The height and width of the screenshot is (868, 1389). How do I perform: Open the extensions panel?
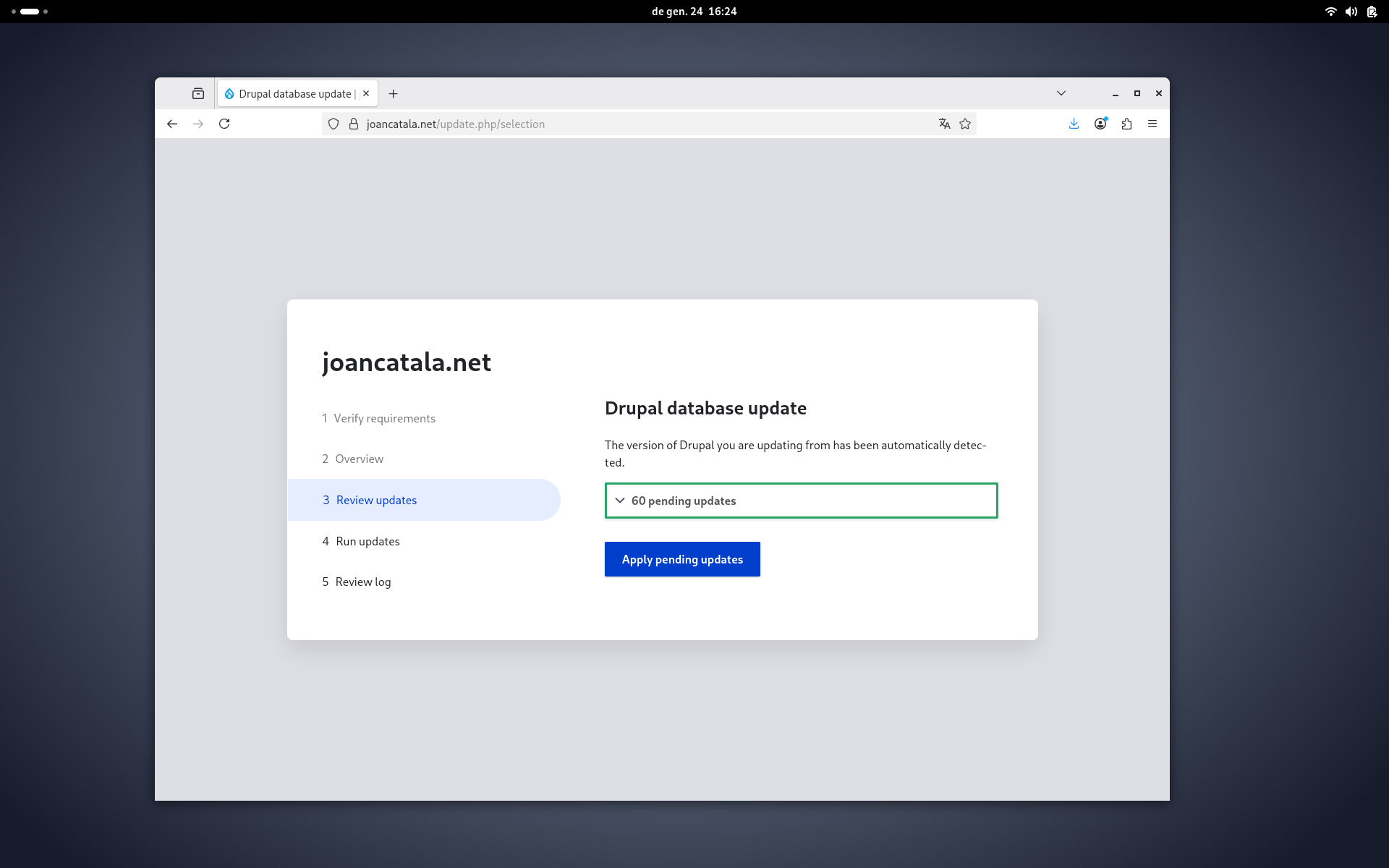click(1126, 124)
